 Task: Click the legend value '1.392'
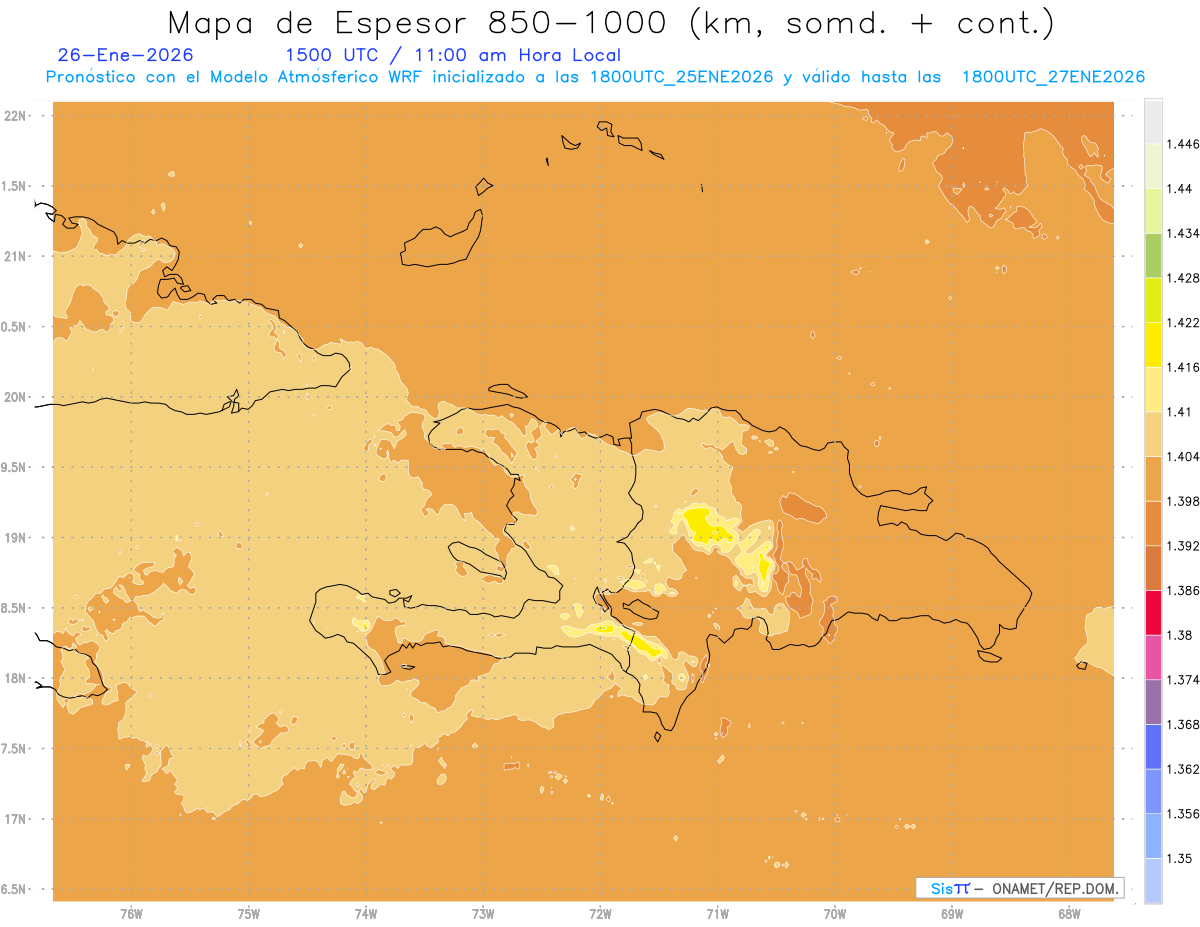click(x=1183, y=546)
